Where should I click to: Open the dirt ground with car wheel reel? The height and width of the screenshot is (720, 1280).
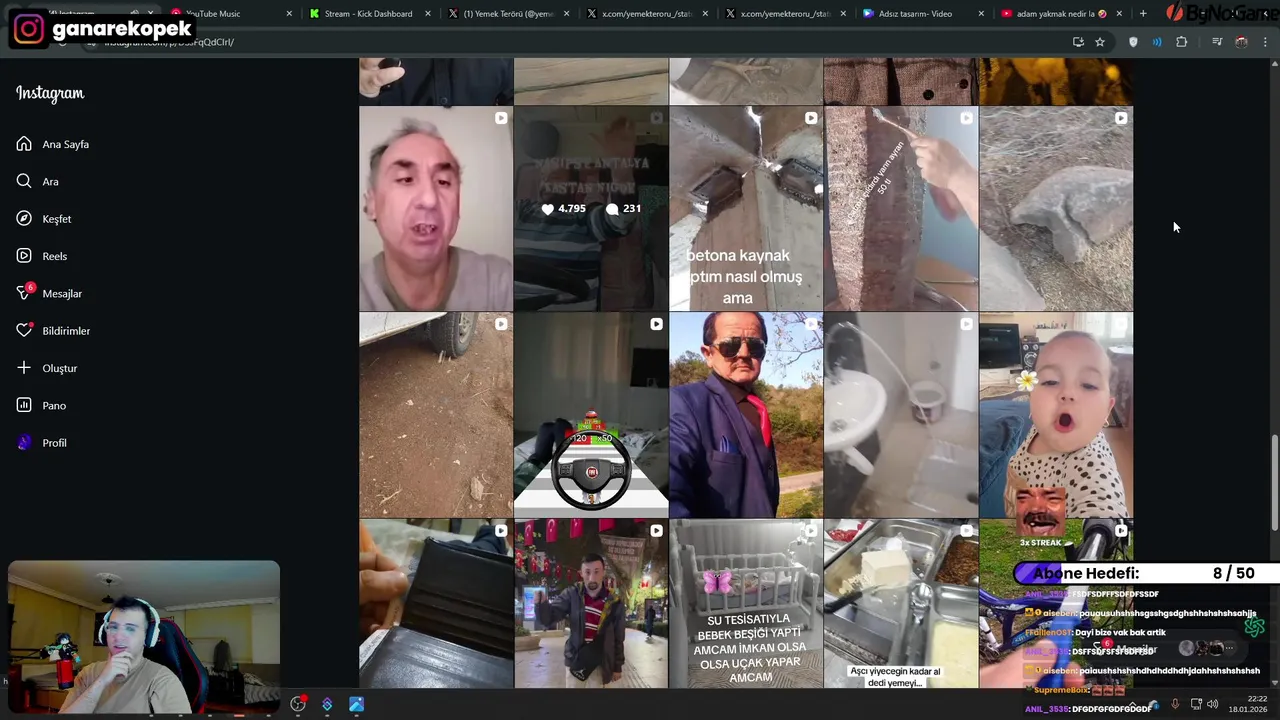(x=436, y=415)
